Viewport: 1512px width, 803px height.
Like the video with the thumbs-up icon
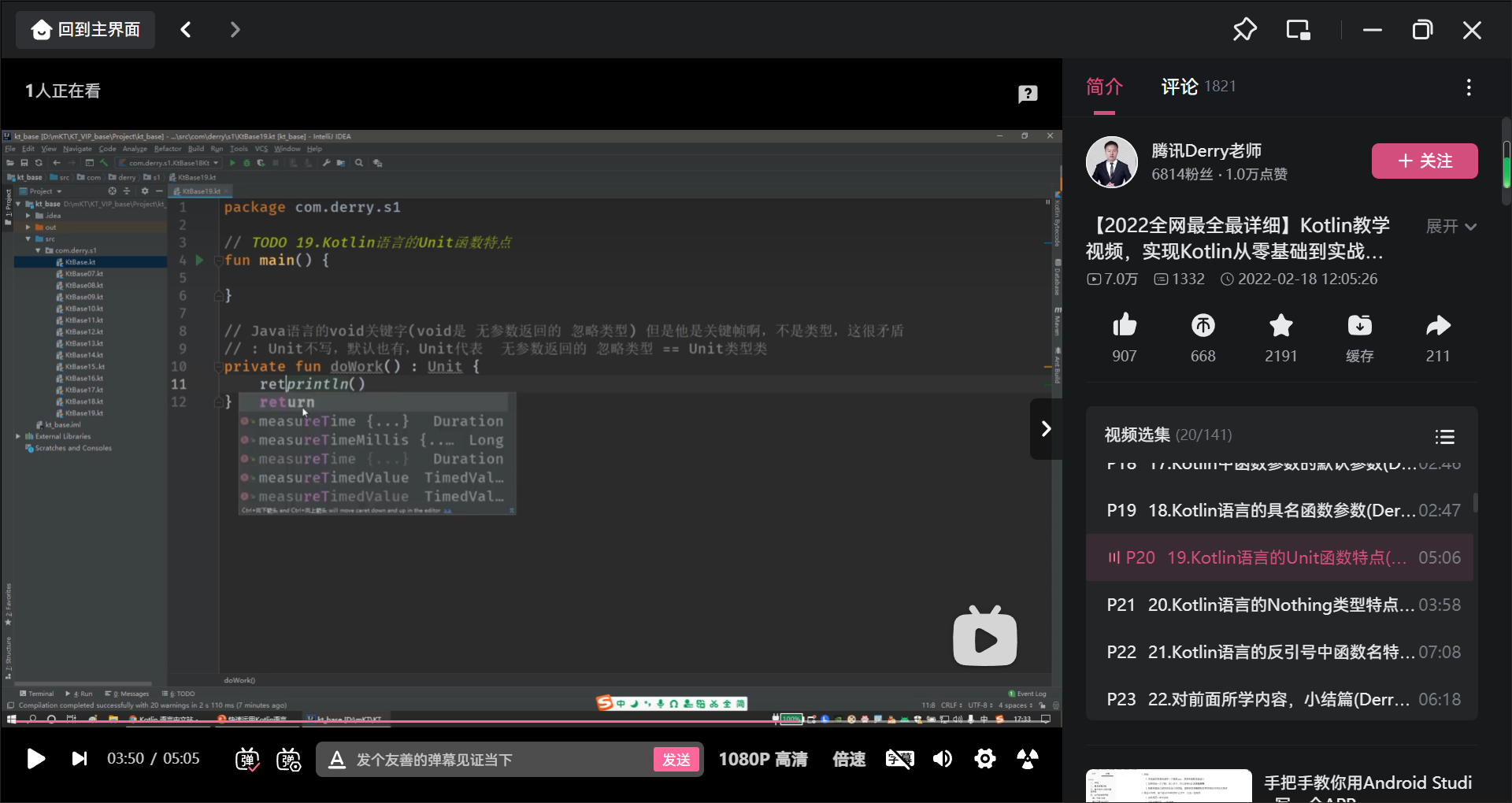[1125, 325]
